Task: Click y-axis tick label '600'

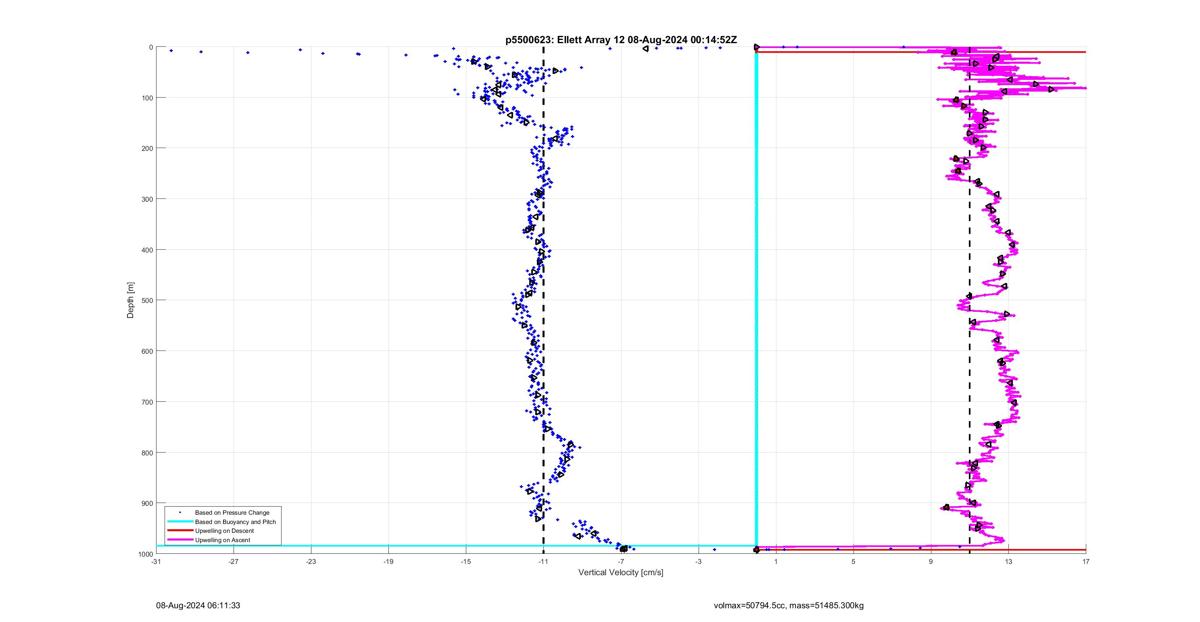Action: pos(146,351)
